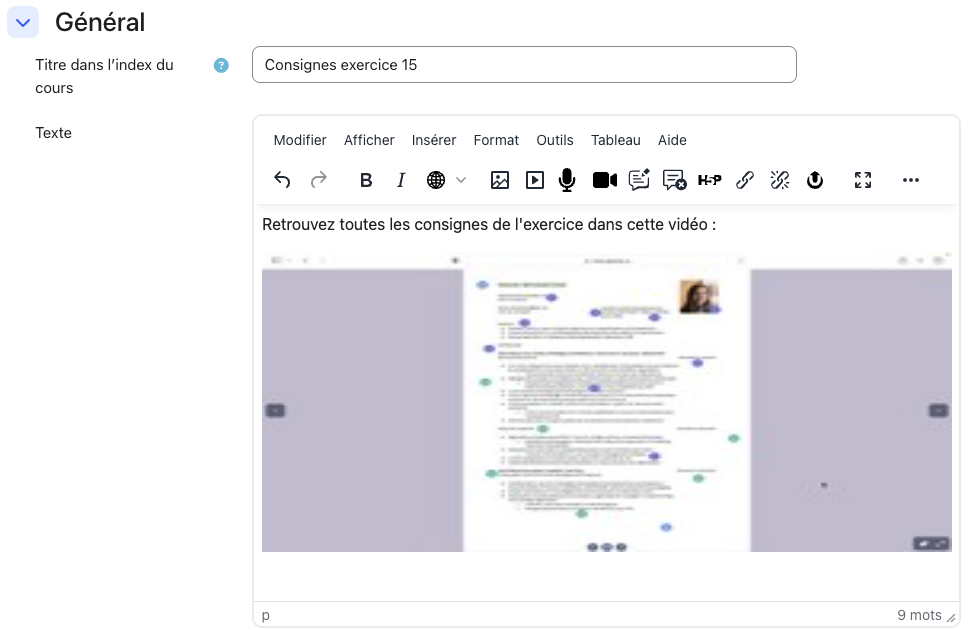Screen dimensions: 968x630
Task: Insert a link with chain icon
Action: click(745, 180)
